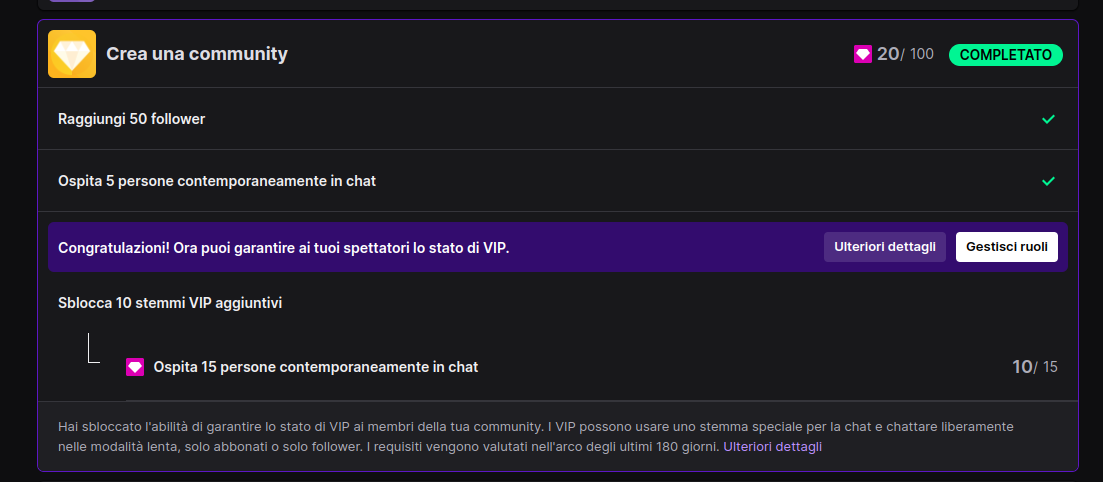Click the green COMPLETATO badge

point(1005,54)
